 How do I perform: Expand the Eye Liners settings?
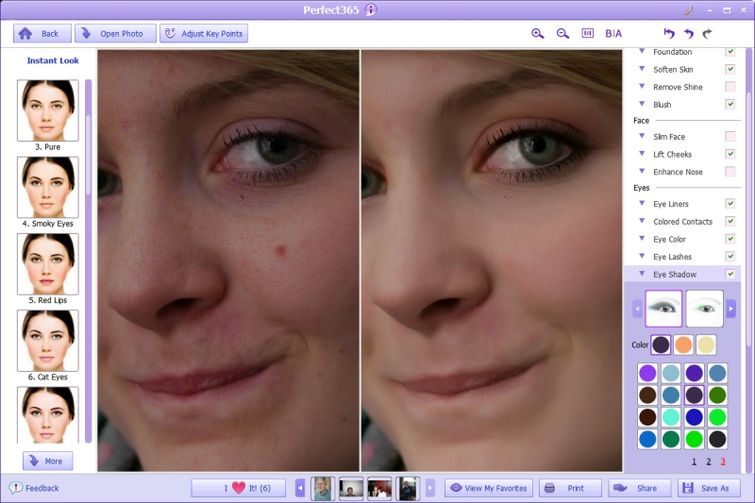coord(642,203)
